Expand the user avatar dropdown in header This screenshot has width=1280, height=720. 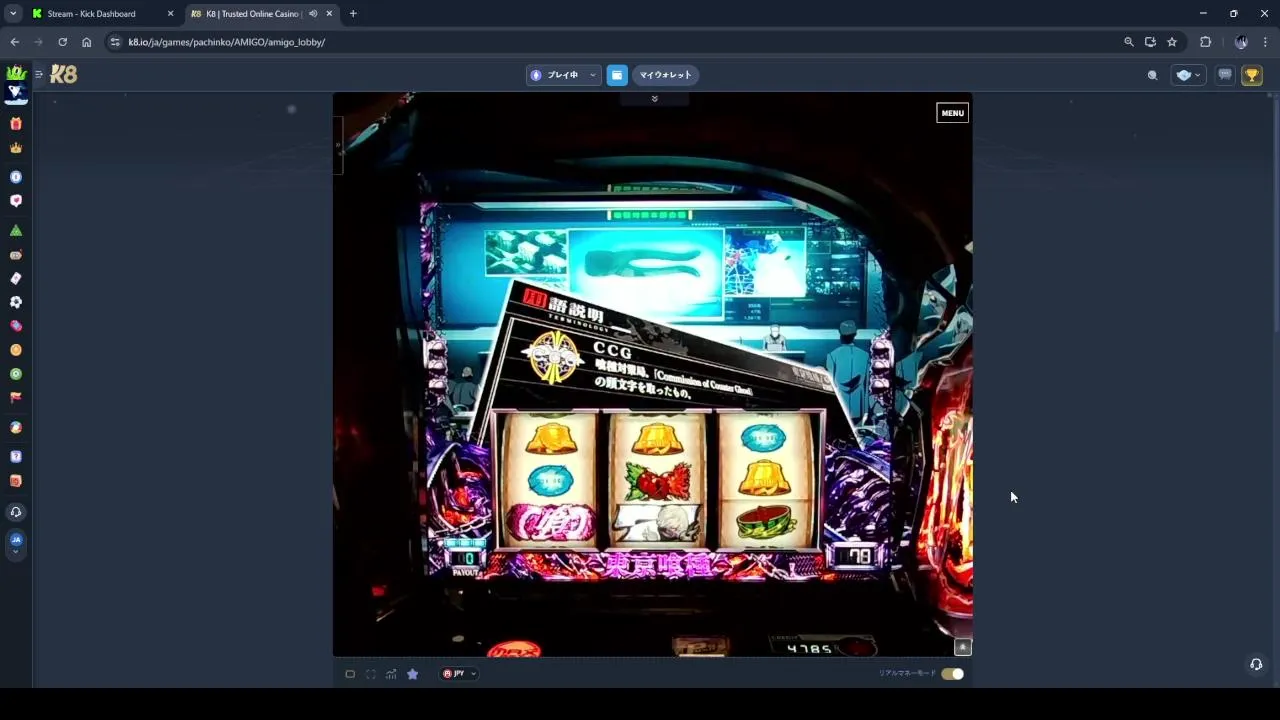pyautogui.click(x=1188, y=75)
